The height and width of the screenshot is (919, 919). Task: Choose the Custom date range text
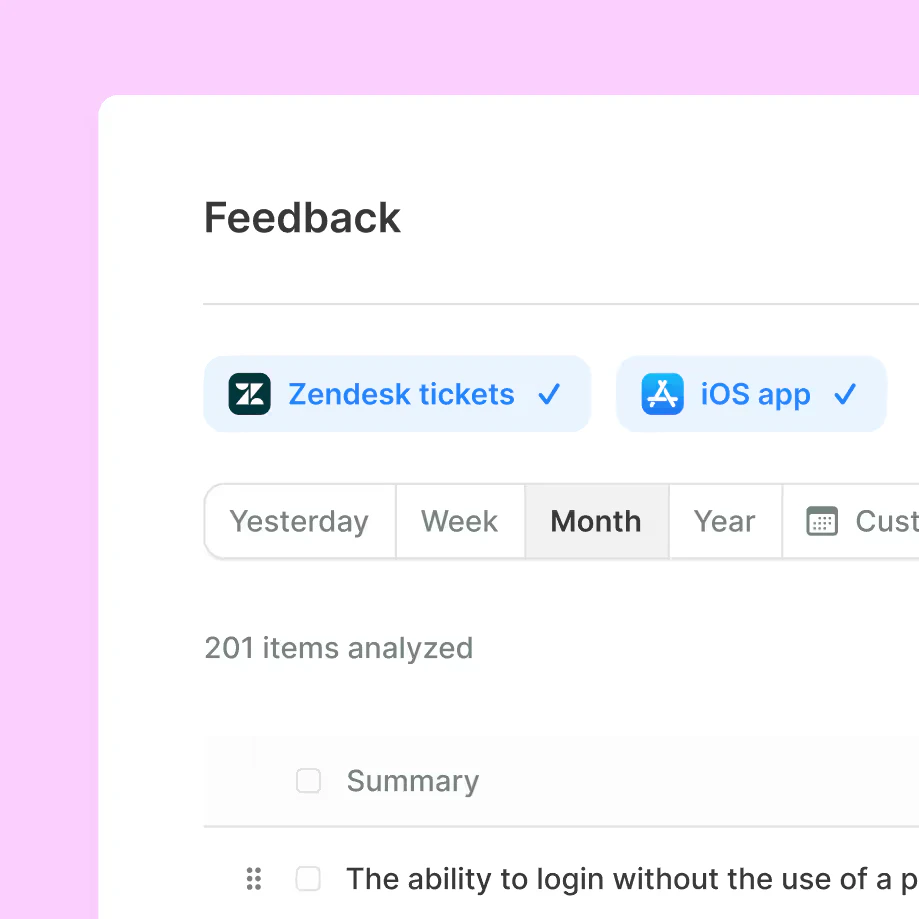pyautogui.click(x=886, y=521)
